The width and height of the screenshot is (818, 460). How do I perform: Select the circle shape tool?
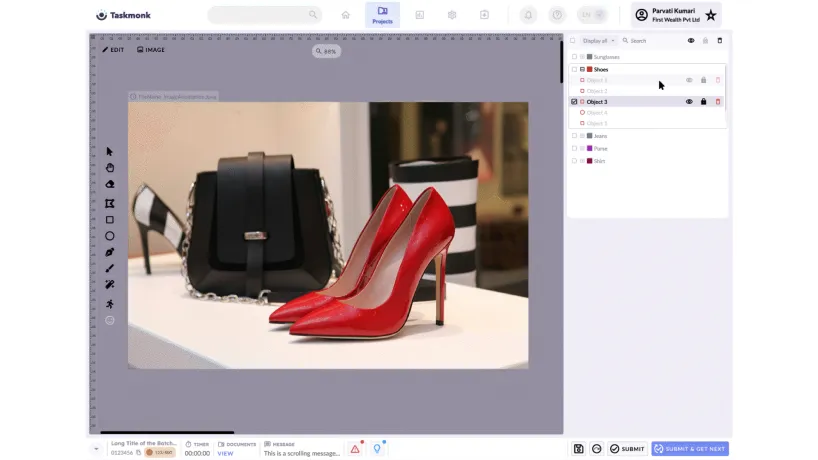[x=110, y=236]
